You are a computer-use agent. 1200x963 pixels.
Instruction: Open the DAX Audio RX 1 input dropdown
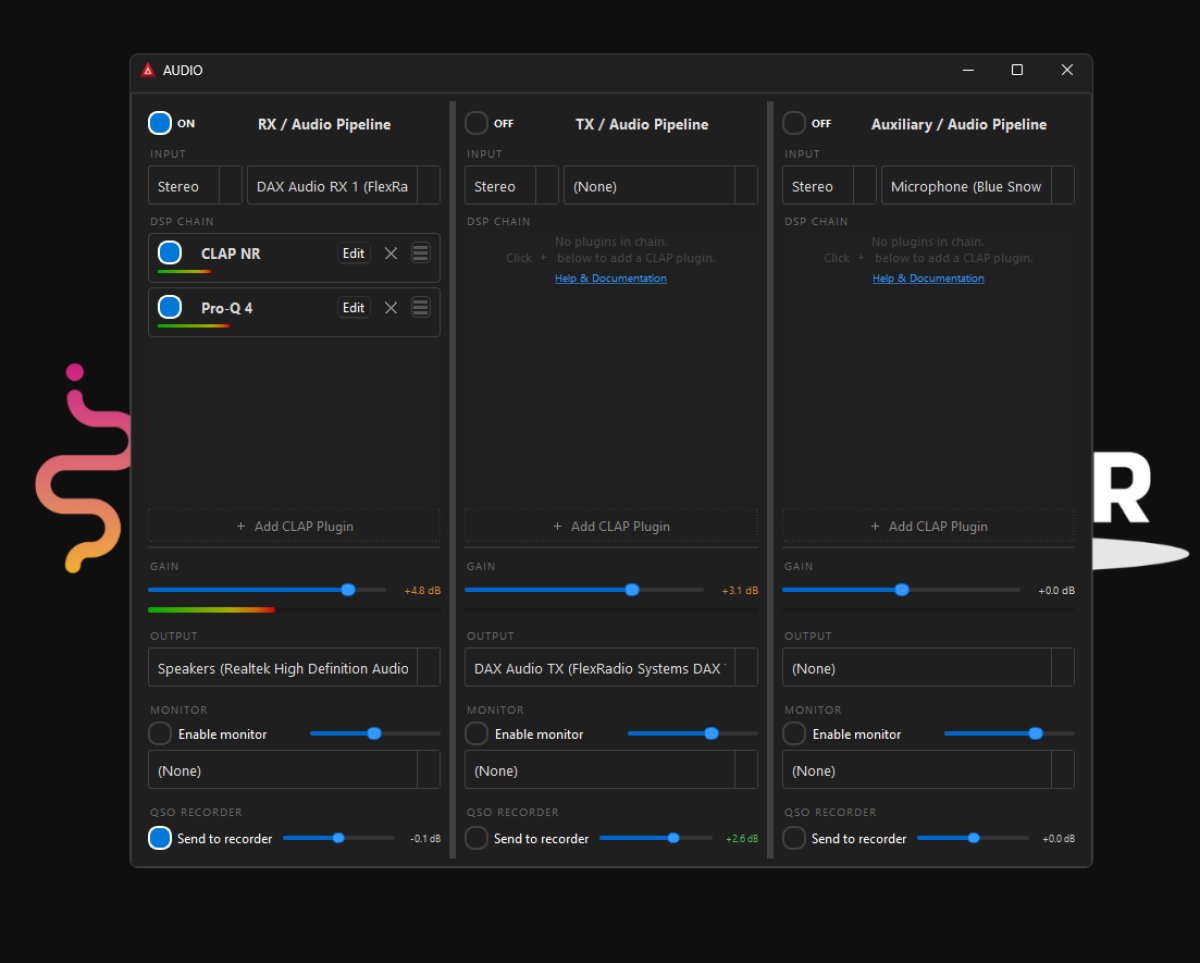click(x=343, y=186)
